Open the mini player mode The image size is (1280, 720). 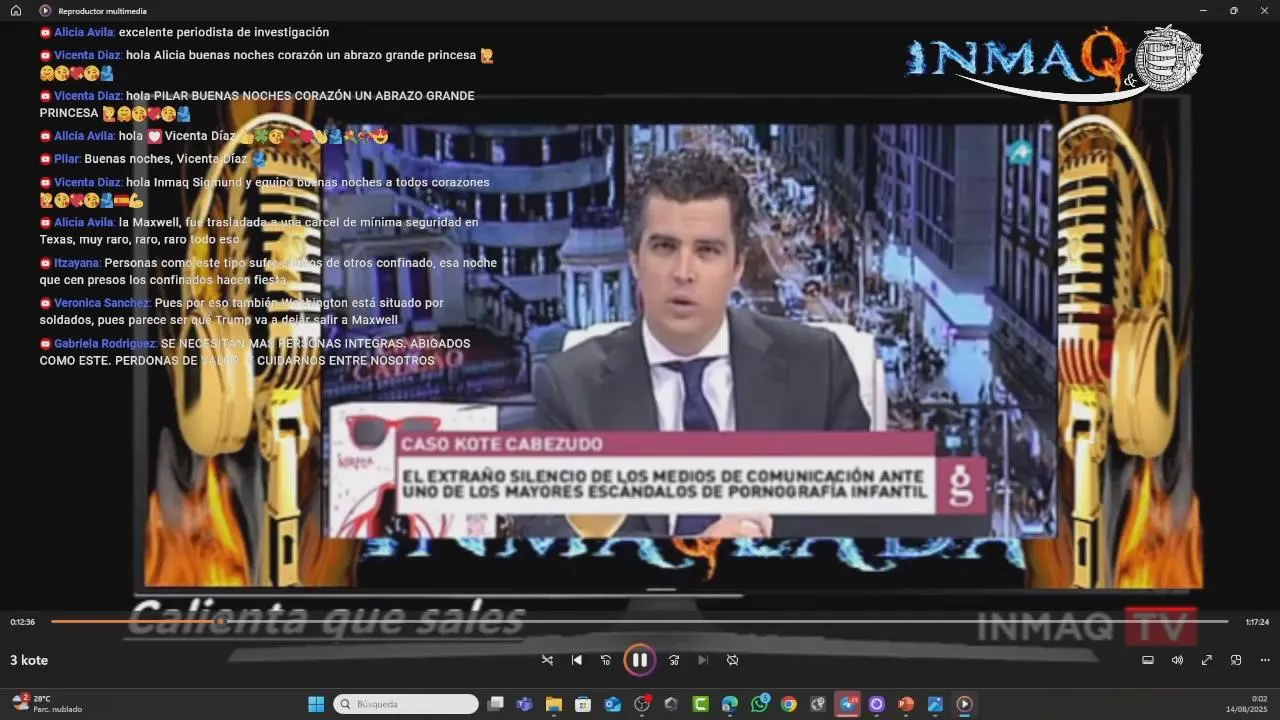[x=1236, y=660]
